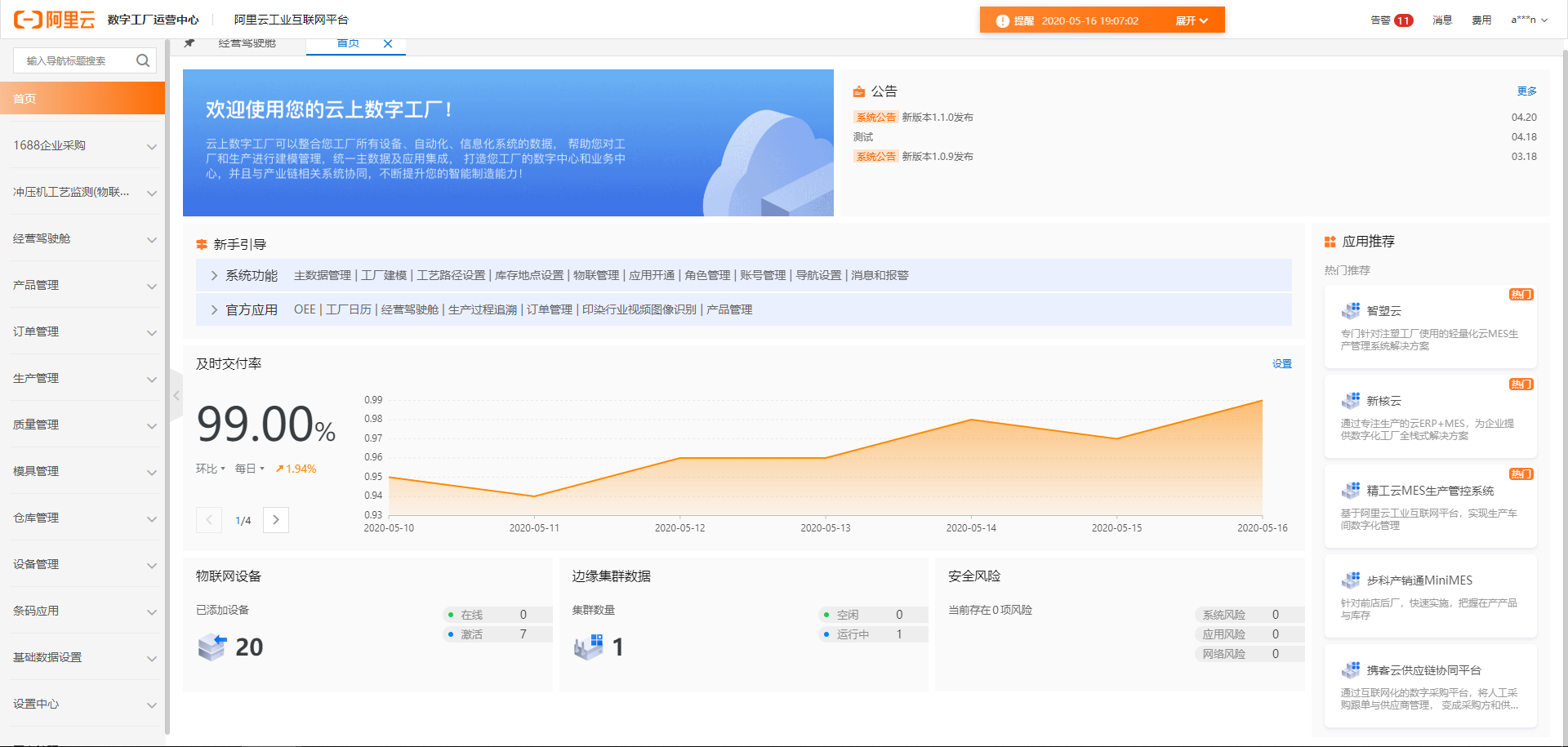1568x747 pixels.
Task: Open the 每日 period dropdown
Action: [x=250, y=469]
